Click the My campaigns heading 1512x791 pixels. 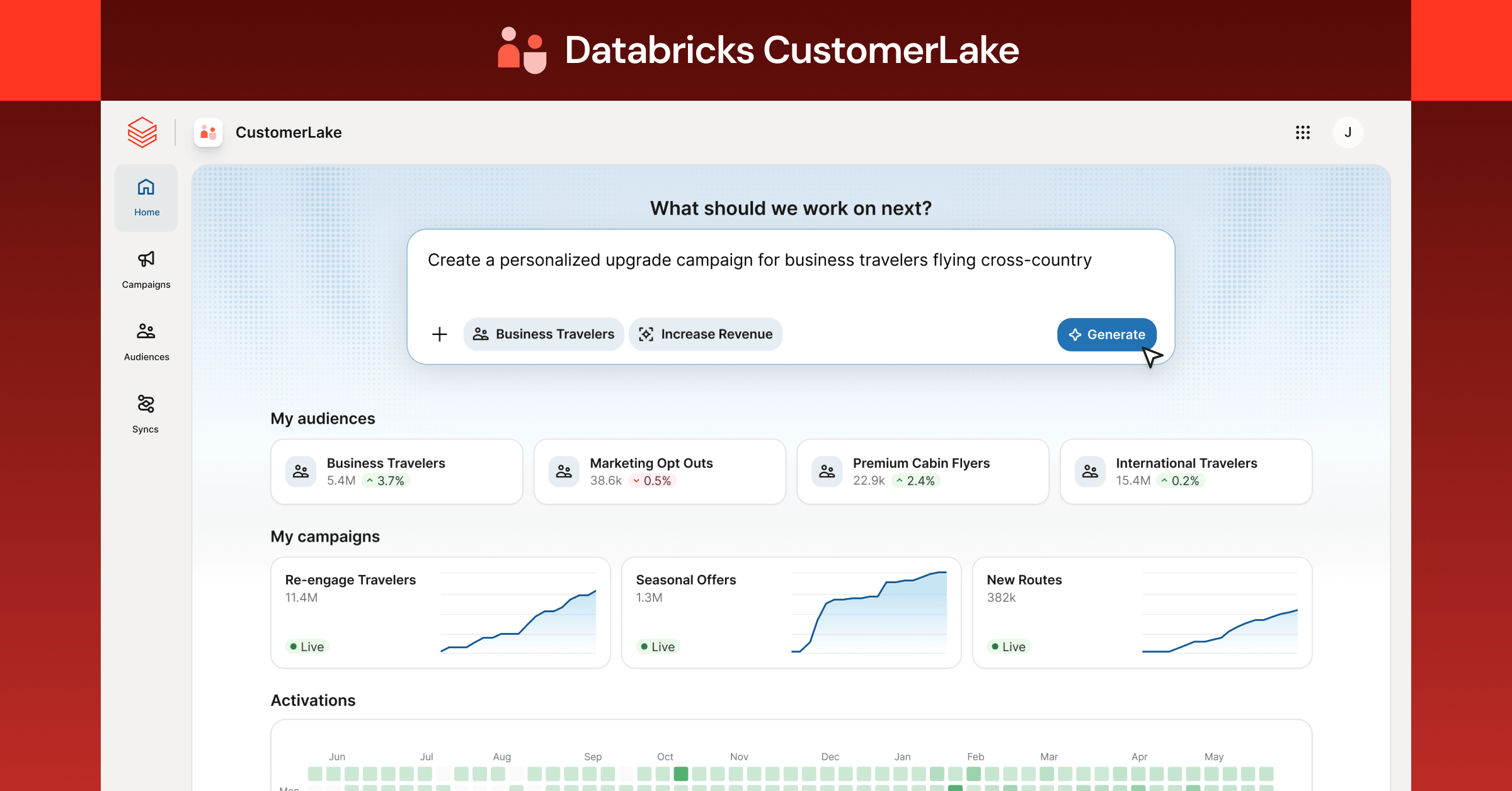[x=325, y=537]
